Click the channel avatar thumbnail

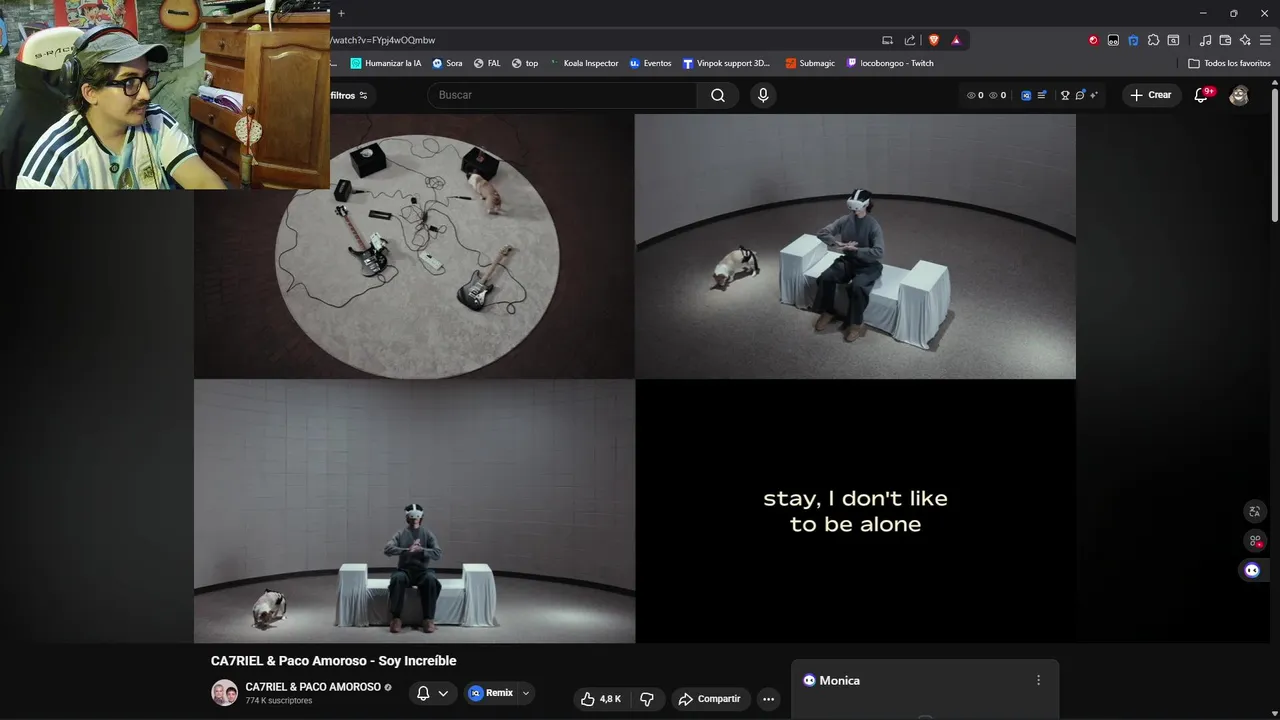224,693
